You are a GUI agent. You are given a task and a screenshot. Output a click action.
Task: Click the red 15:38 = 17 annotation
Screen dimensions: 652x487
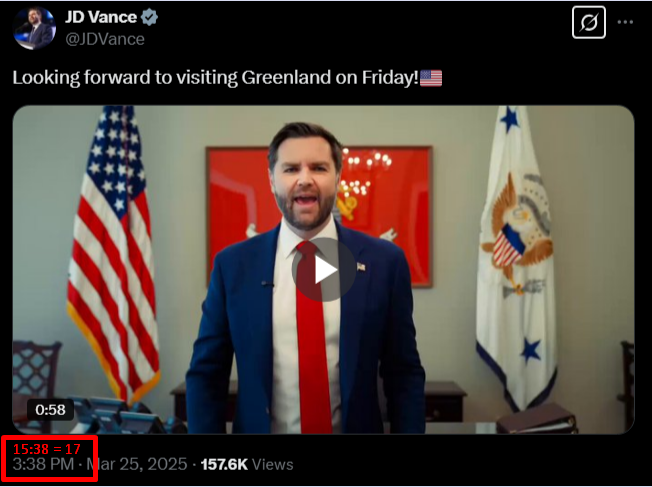point(47,449)
